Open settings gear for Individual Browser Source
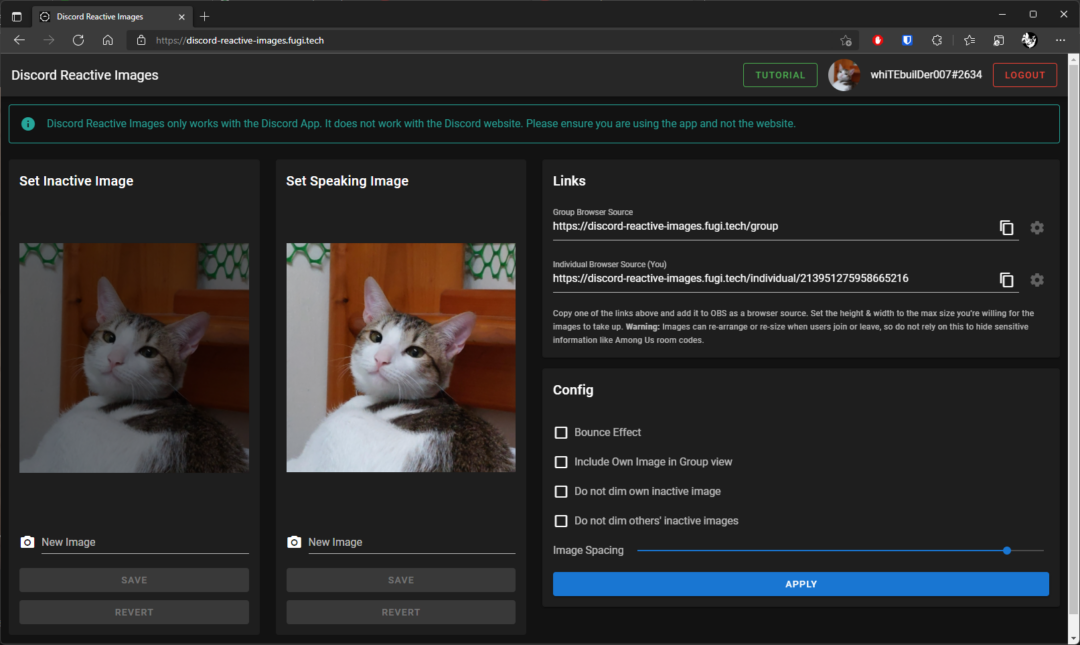Viewport: 1080px width, 645px height. (1037, 280)
